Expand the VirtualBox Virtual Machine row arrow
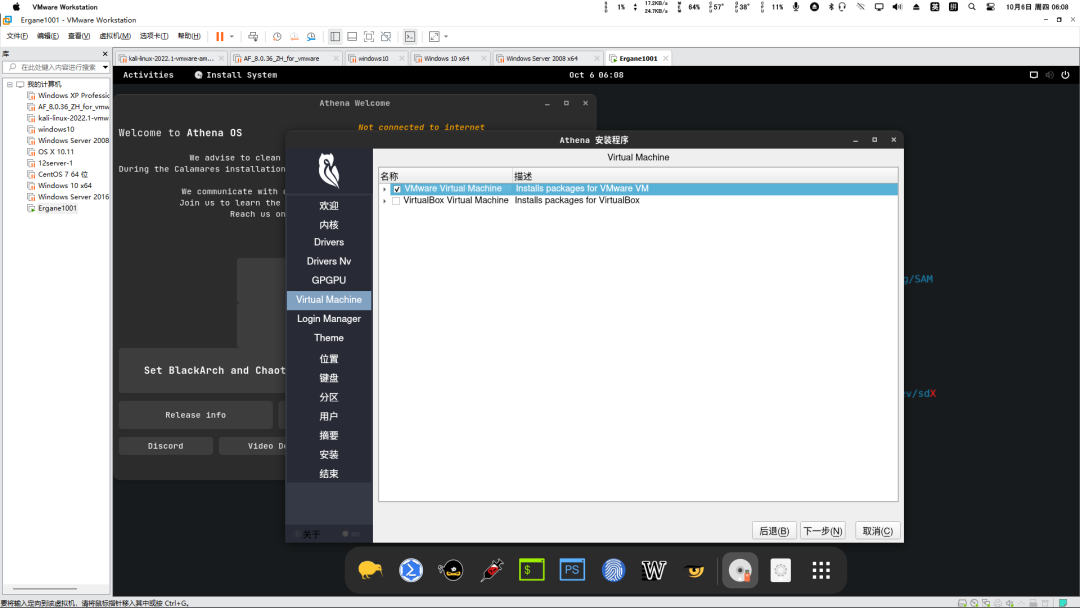This screenshot has height=608, width=1080. 384,201
